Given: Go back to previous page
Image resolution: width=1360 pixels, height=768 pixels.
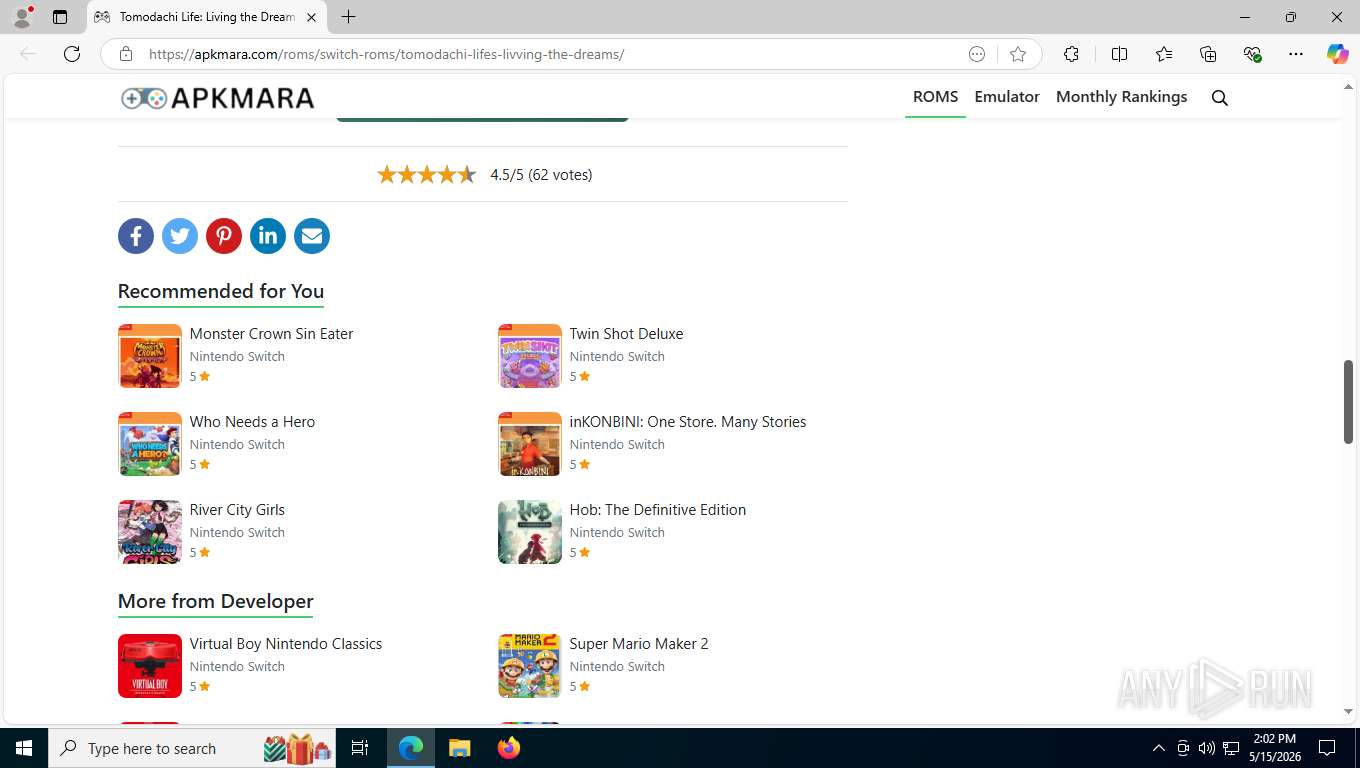Looking at the screenshot, I should point(28,54).
